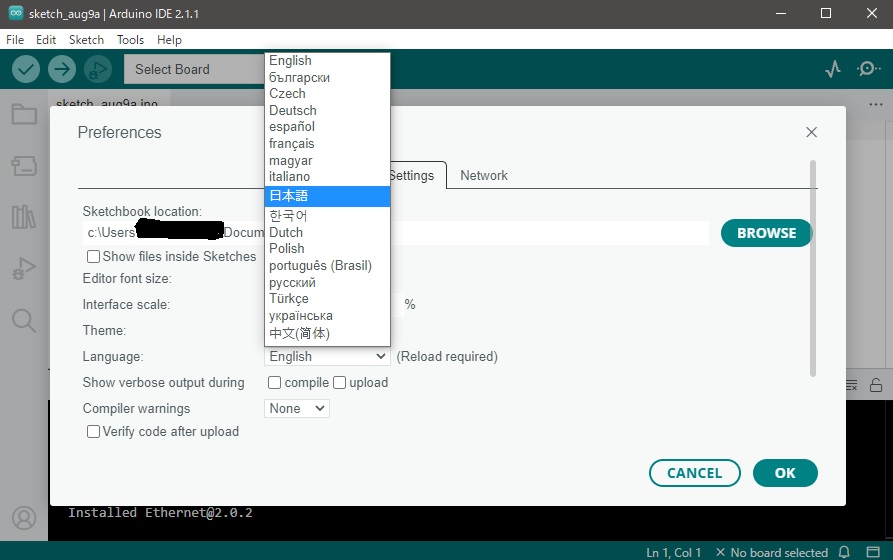Click the Sketchbook location path field
The image size is (893, 560).
click(396, 233)
